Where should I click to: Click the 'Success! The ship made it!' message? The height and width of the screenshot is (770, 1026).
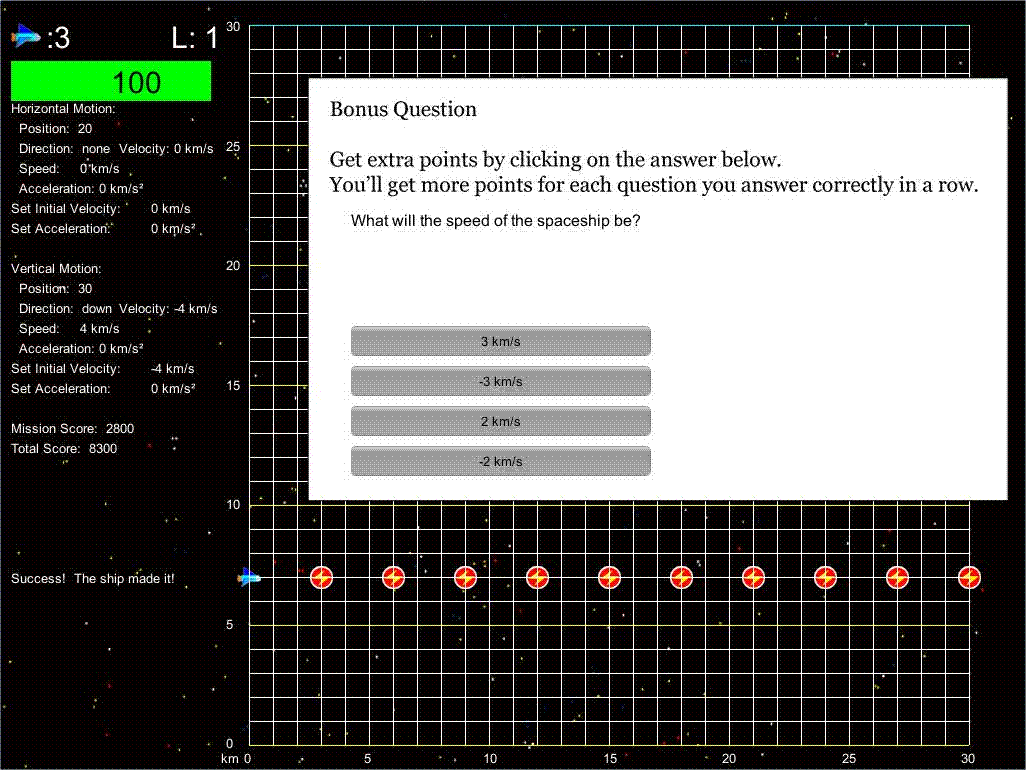(92, 578)
